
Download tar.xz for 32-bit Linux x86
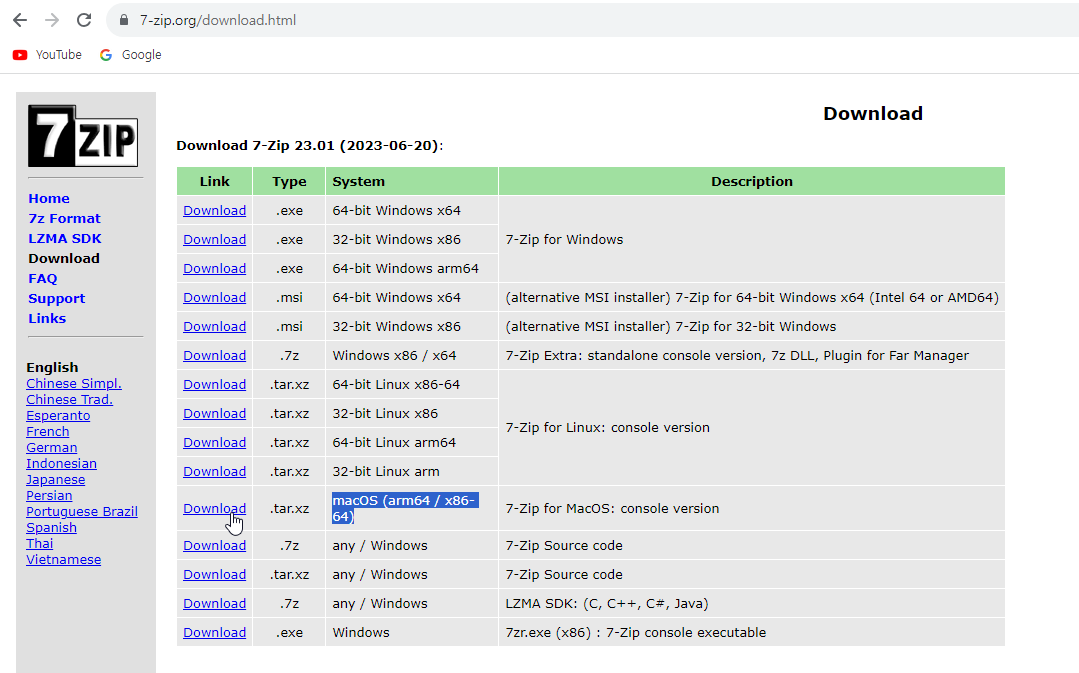click(x=214, y=413)
